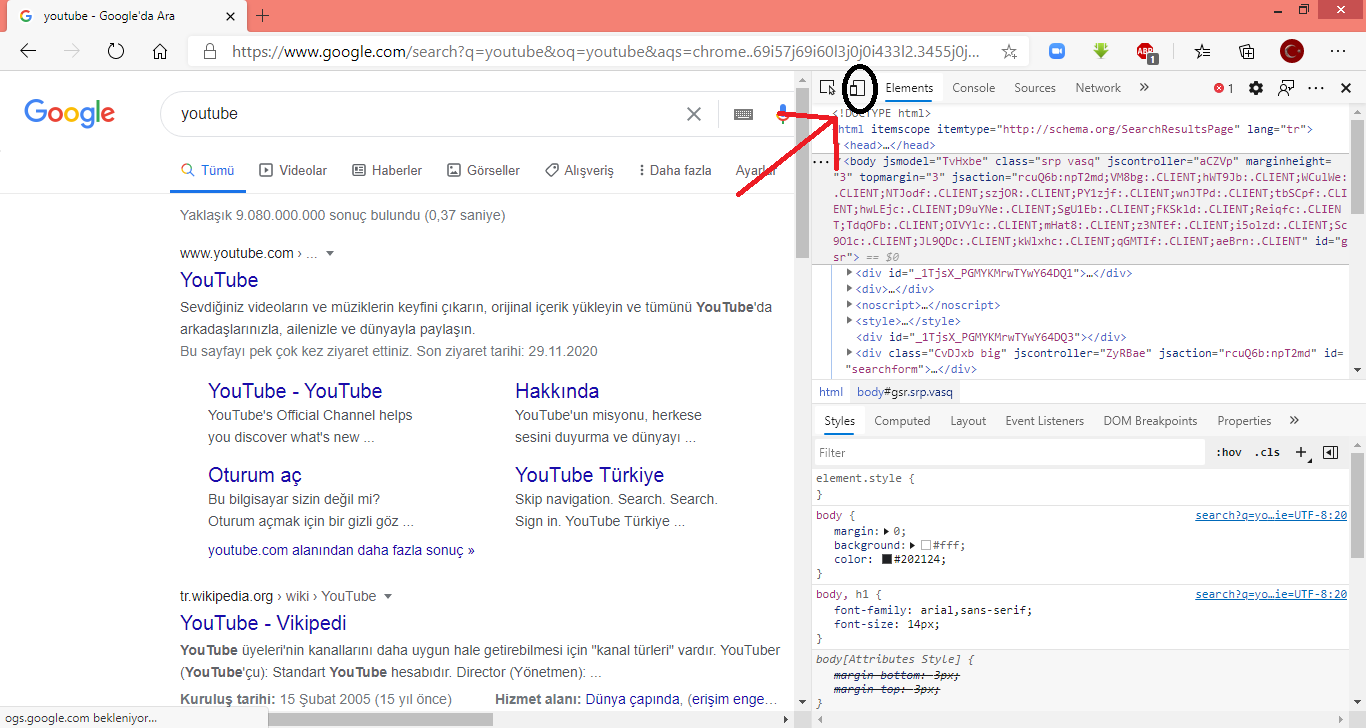Toggle the :hov element state panel
Screen dimensions: 1366x728
click(1228, 452)
